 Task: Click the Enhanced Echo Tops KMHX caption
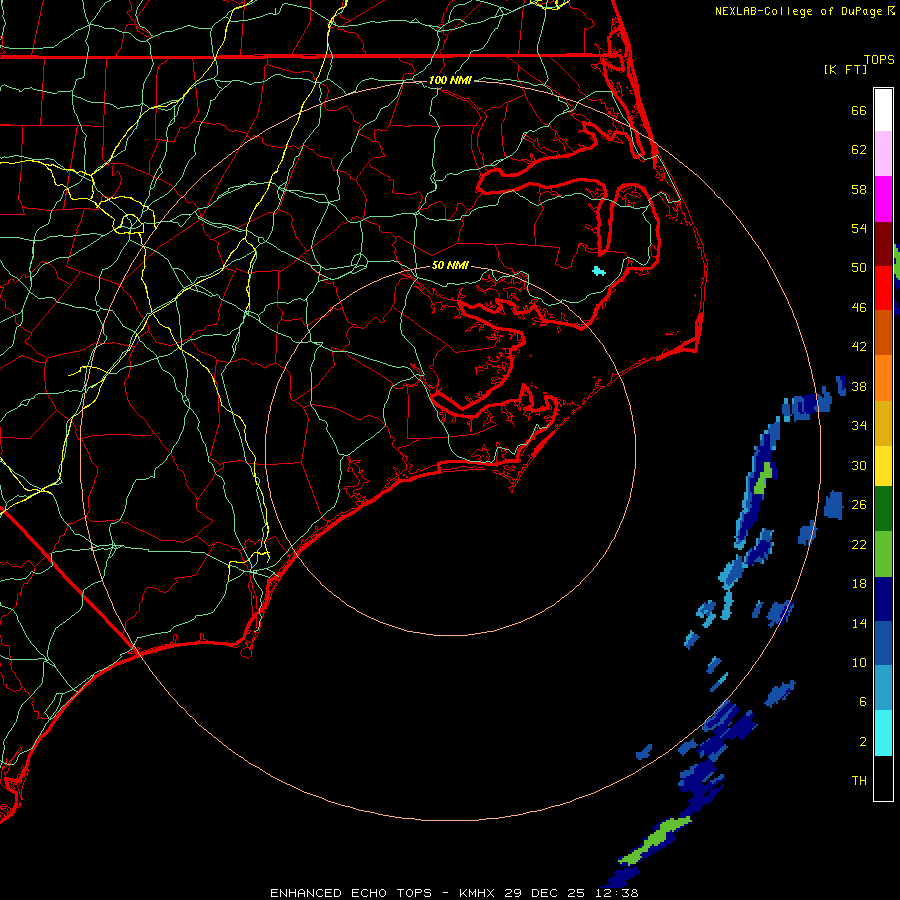coord(454,893)
